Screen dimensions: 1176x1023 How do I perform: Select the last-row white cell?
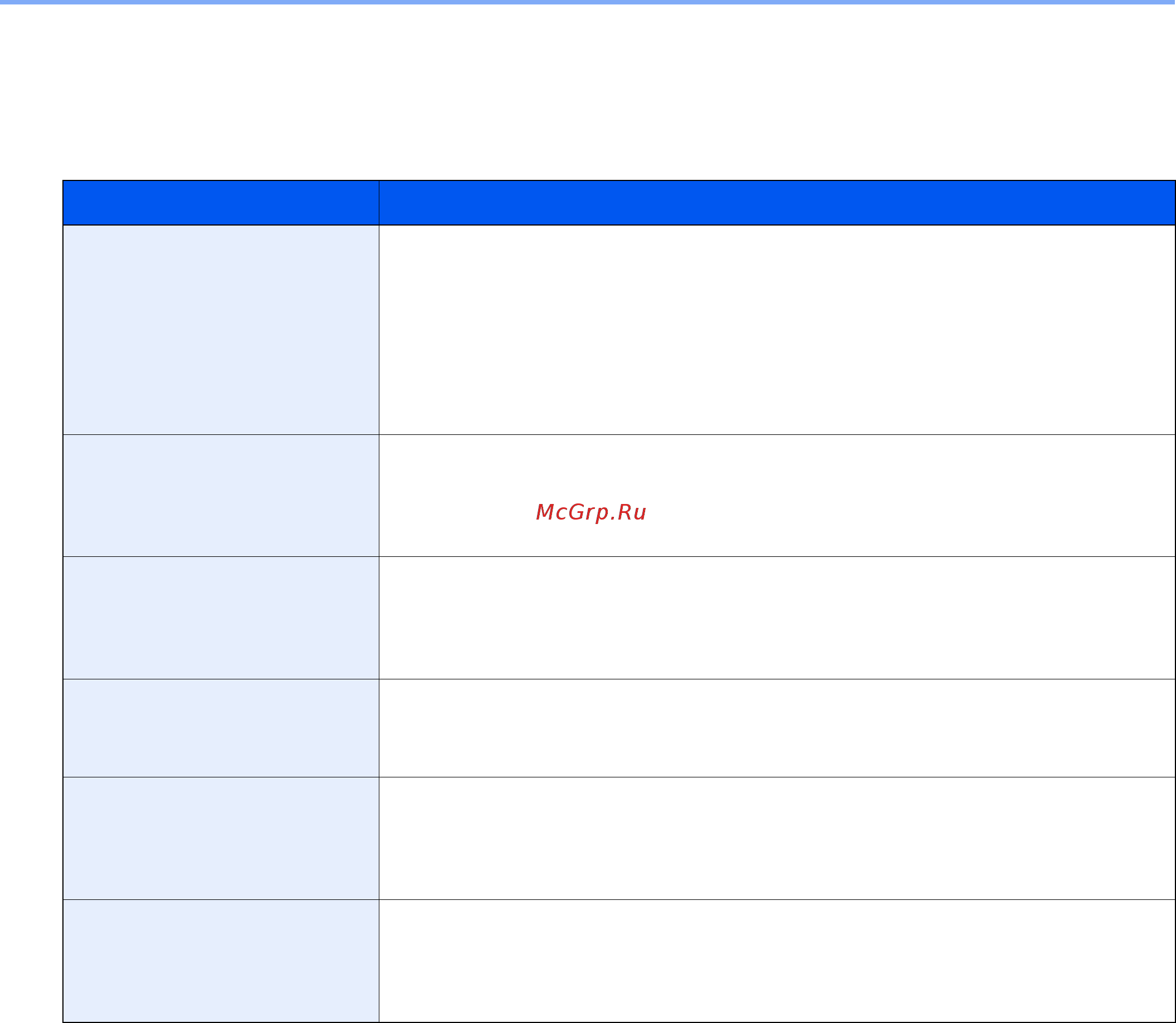coord(777,960)
